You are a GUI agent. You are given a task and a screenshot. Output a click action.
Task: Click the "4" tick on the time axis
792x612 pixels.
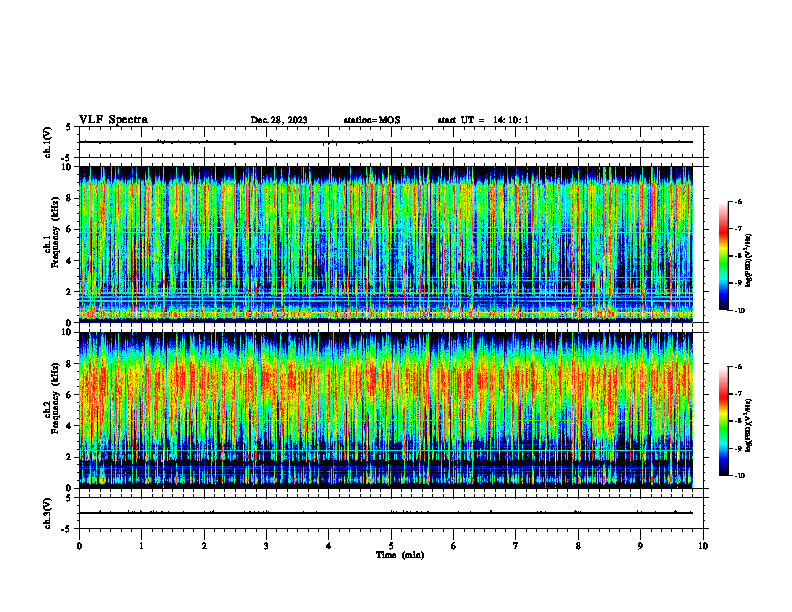click(329, 546)
